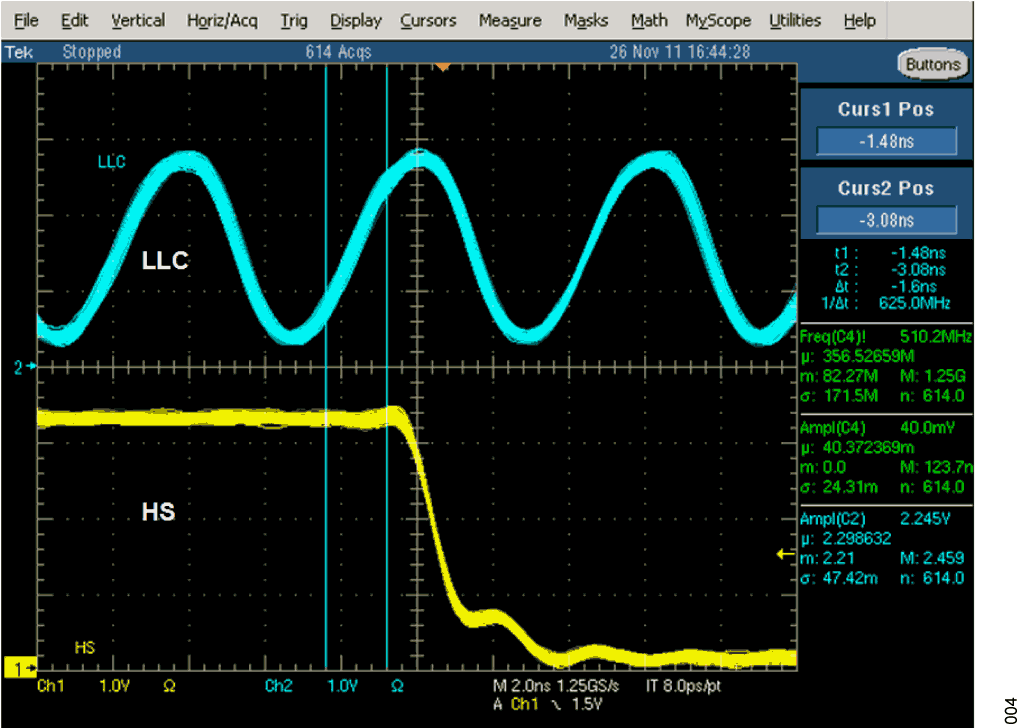Select the channel 1 ground reference marker
This screenshot has width=1024, height=728.
(24, 665)
